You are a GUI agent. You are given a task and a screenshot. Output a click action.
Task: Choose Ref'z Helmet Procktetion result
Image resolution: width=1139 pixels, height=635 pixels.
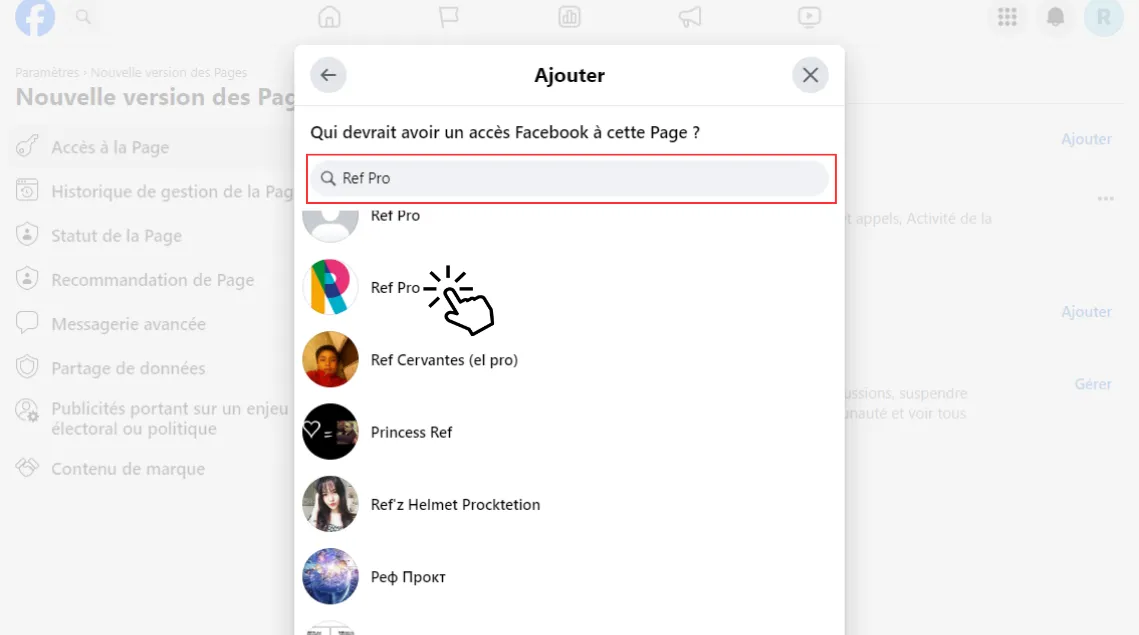click(x=455, y=504)
